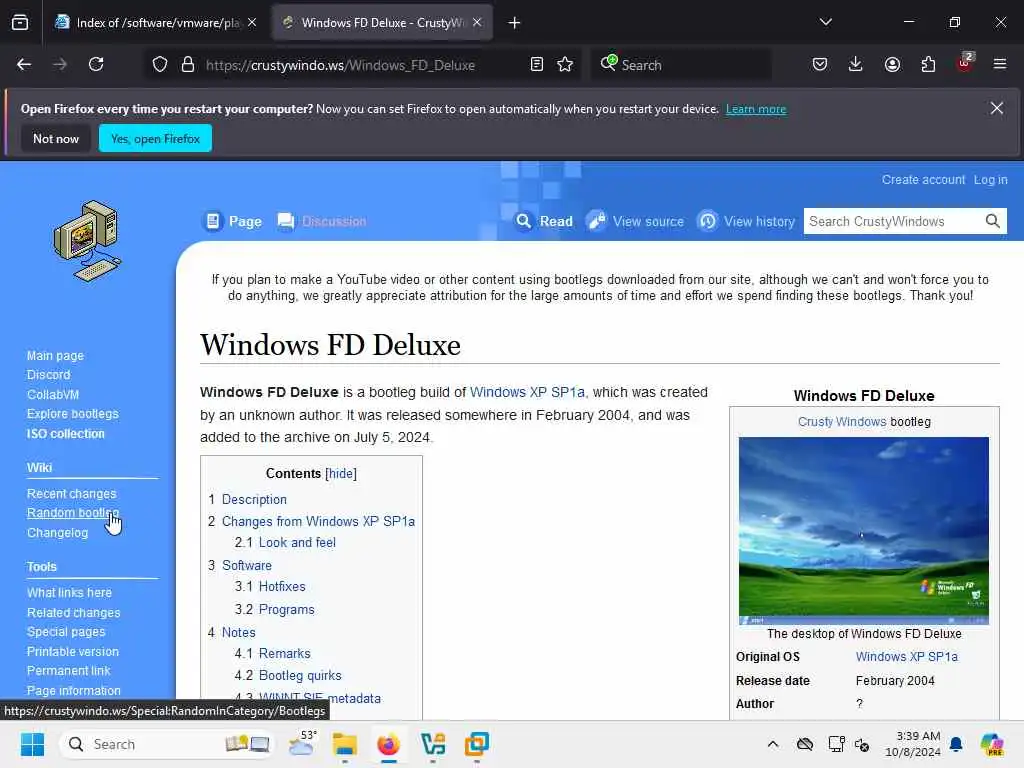
Task: Follow the Learn more link
Action: pyautogui.click(x=756, y=109)
